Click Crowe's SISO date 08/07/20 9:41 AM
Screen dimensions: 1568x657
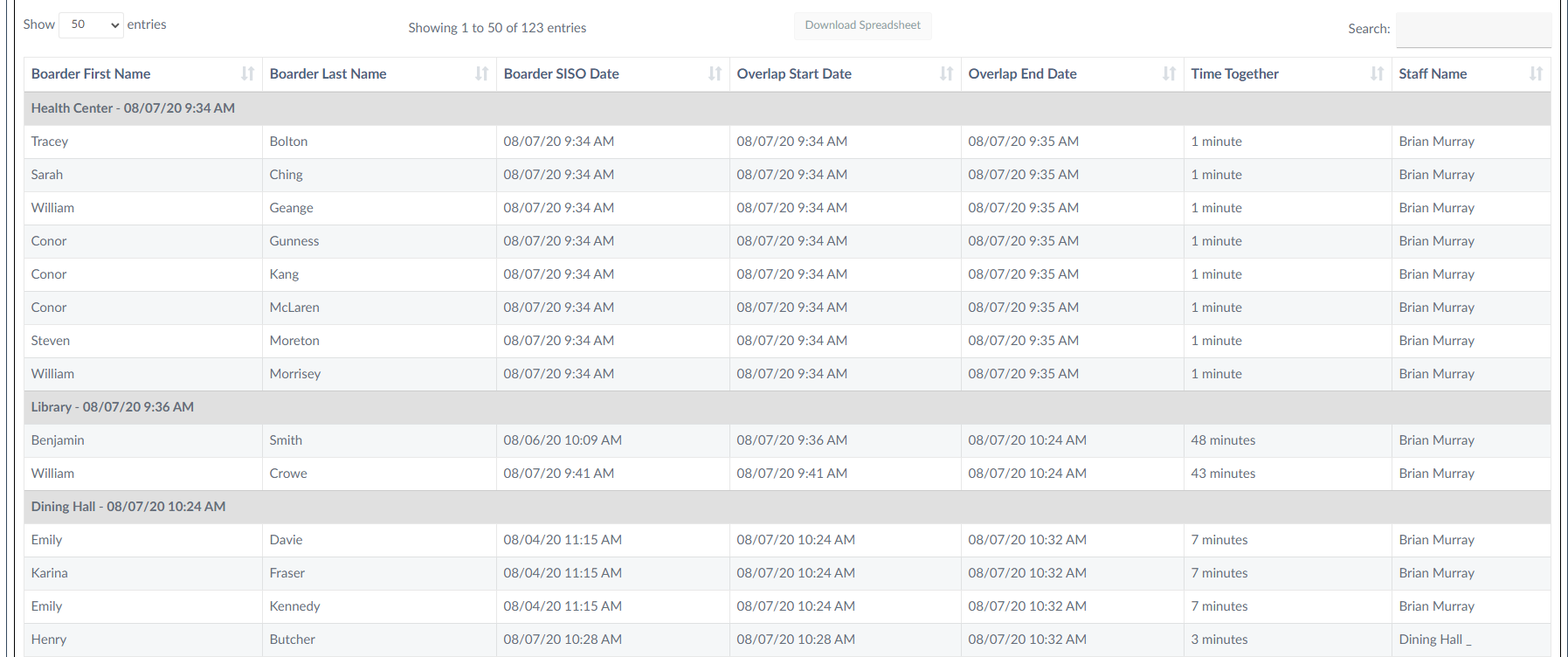tap(559, 474)
